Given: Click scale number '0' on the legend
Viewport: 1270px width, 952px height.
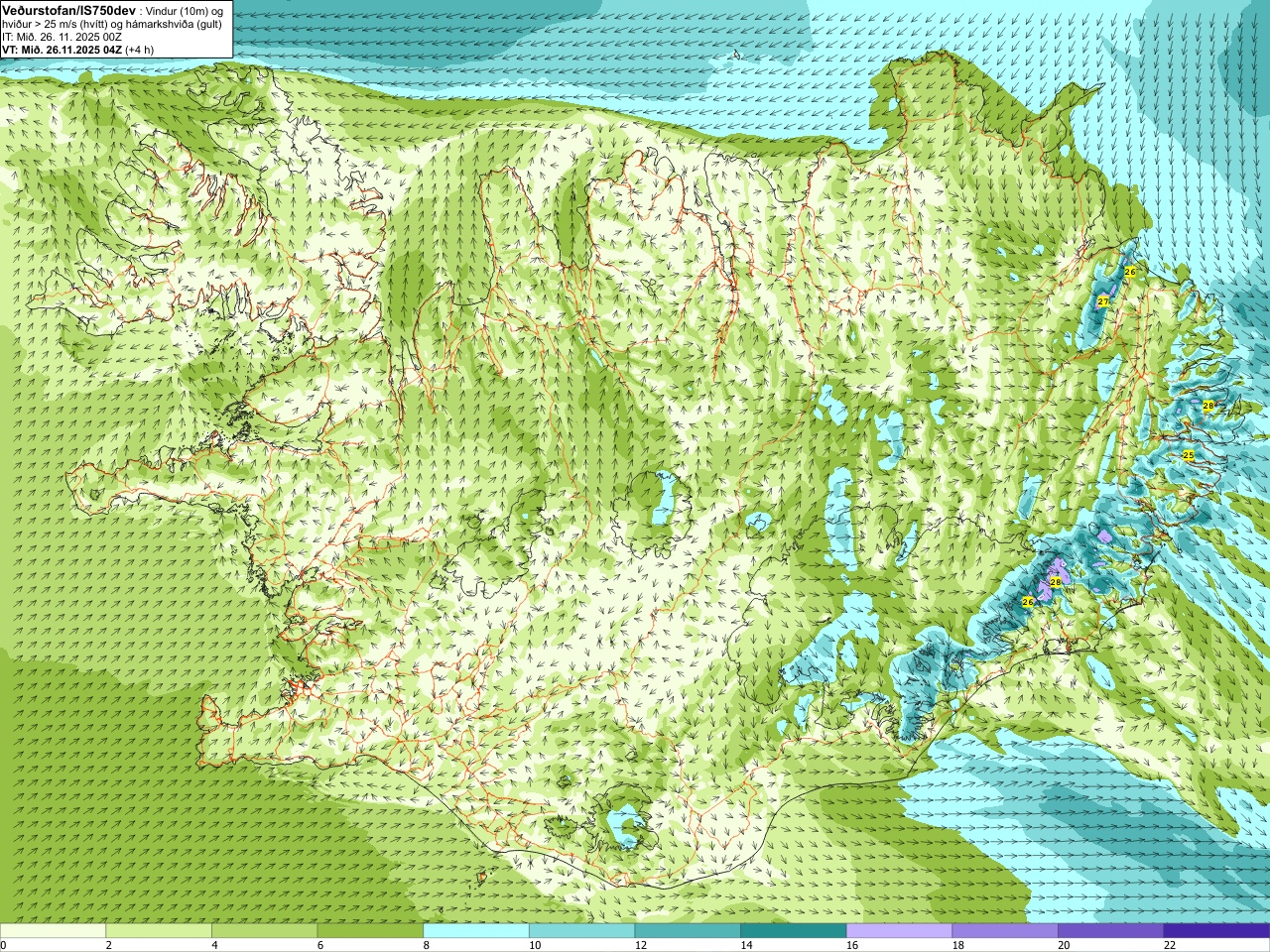Looking at the screenshot, I should coord(3,945).
